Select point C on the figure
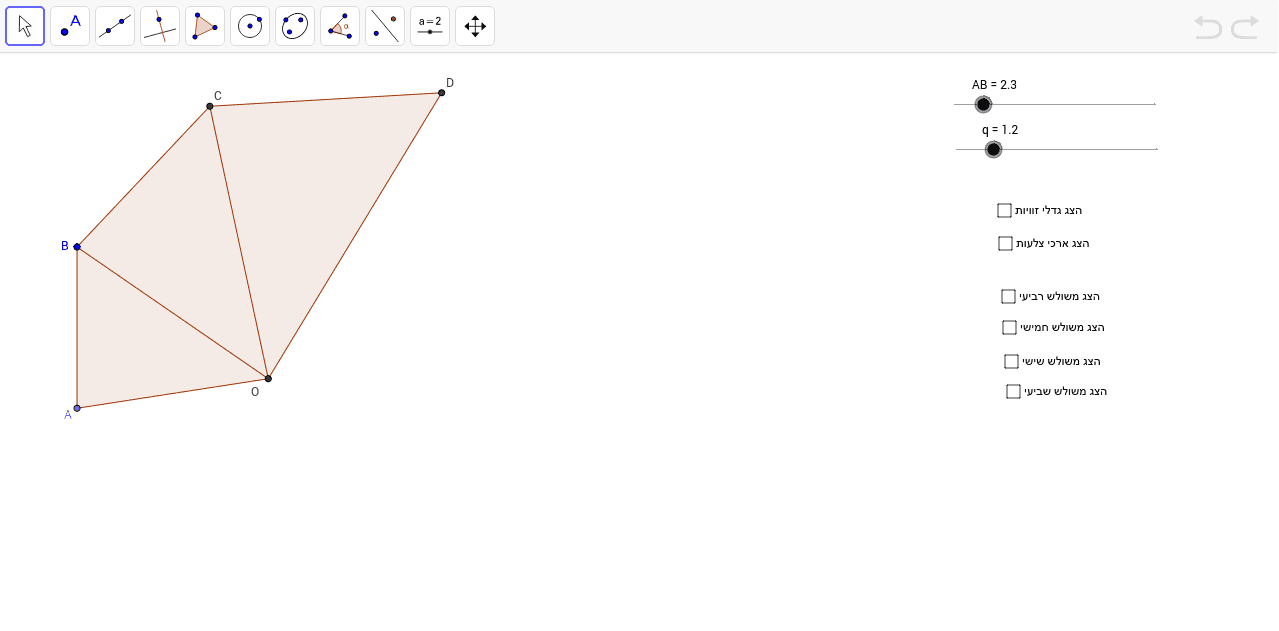 click(210, 106)
